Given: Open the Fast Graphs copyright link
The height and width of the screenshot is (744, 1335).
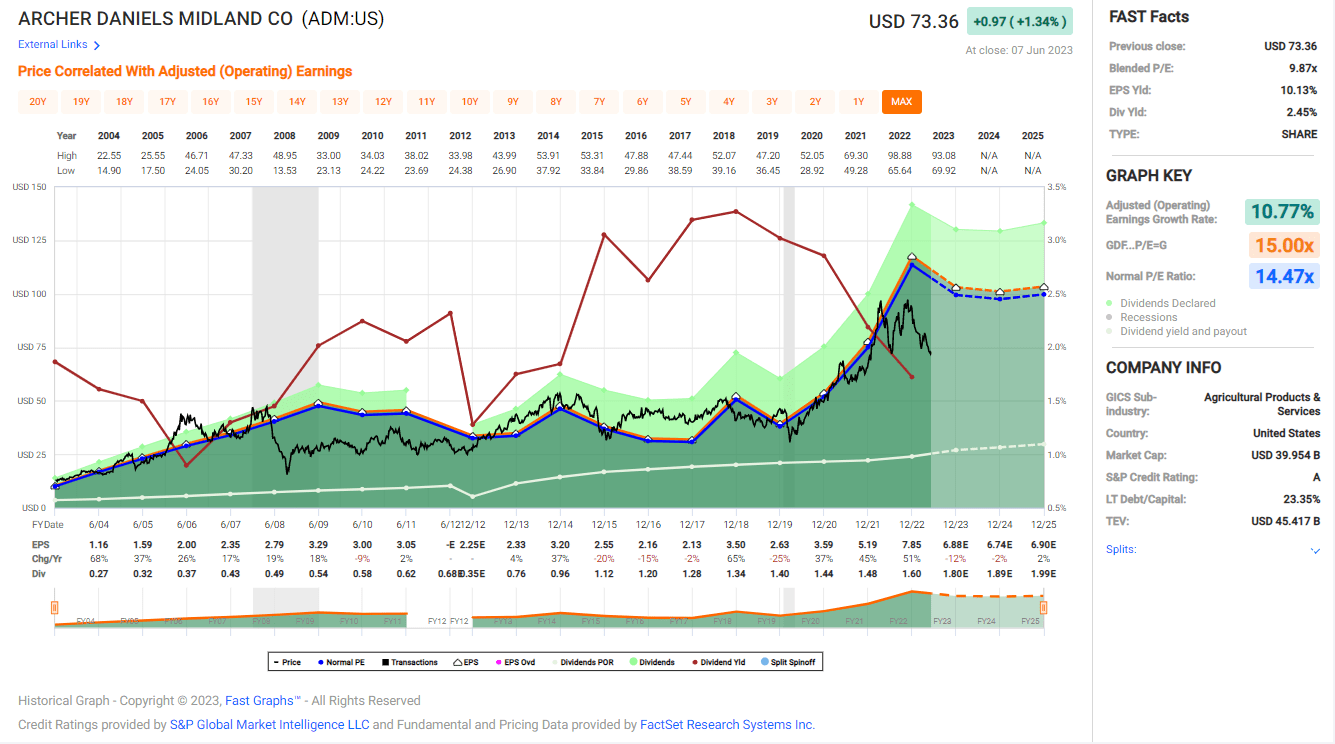Looking at the screenshot, I should click(262, 701).
